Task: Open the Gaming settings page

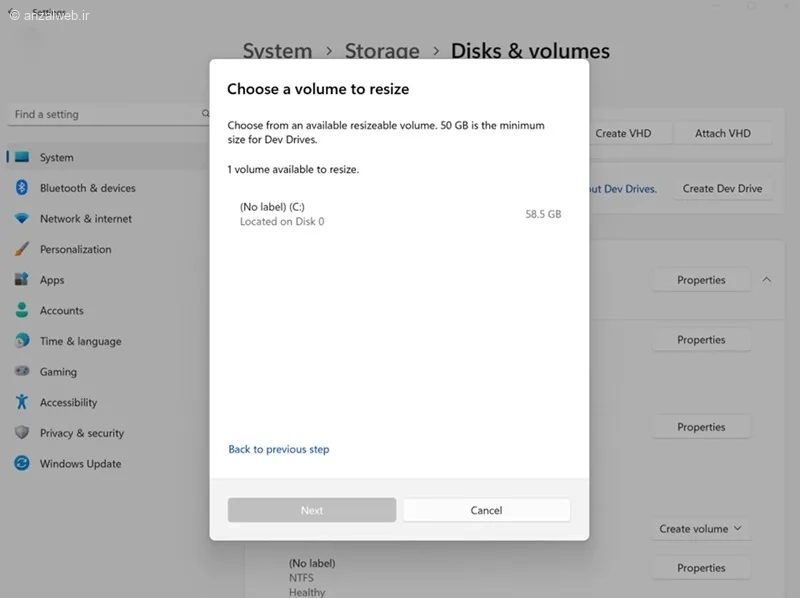Action: click(x=58, y=371)
